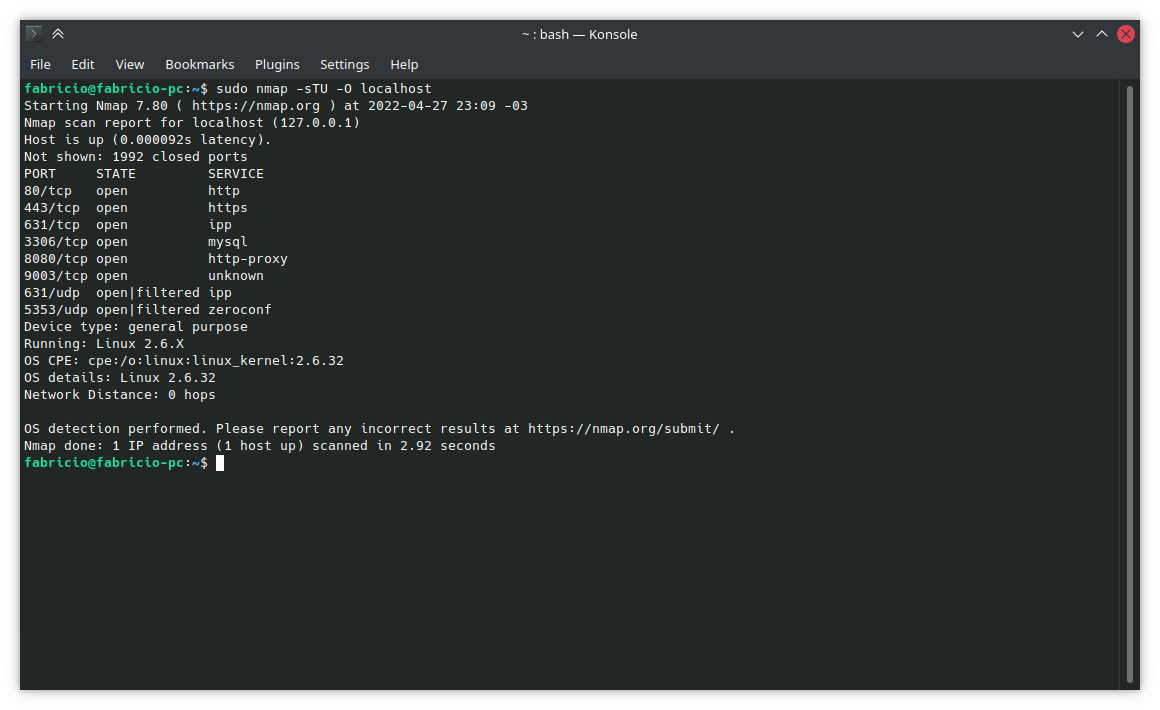Click the window title '~ : bash — Konsole'
This screenshot has height=710, width=1160.
click(579, 34)
